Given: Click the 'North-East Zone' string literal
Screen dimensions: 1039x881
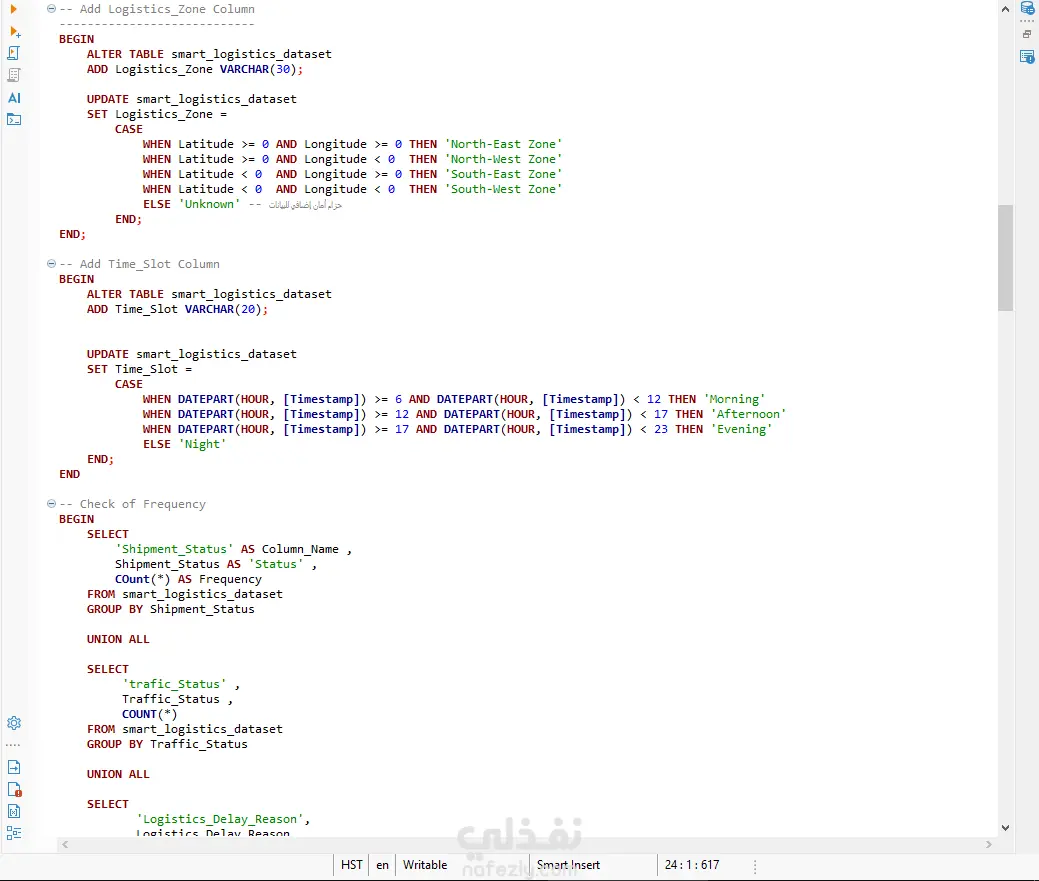Looking at the screenshot, I should (x=504, y=144).
